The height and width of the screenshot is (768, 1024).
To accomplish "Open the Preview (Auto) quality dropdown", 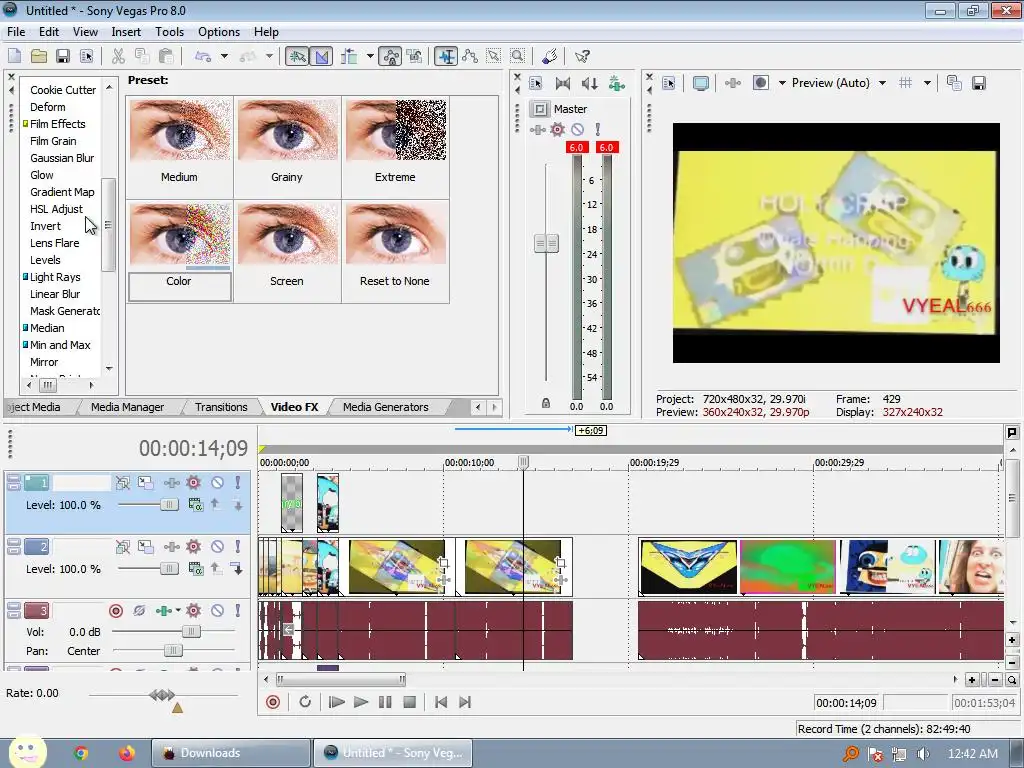I will point(882,83).
